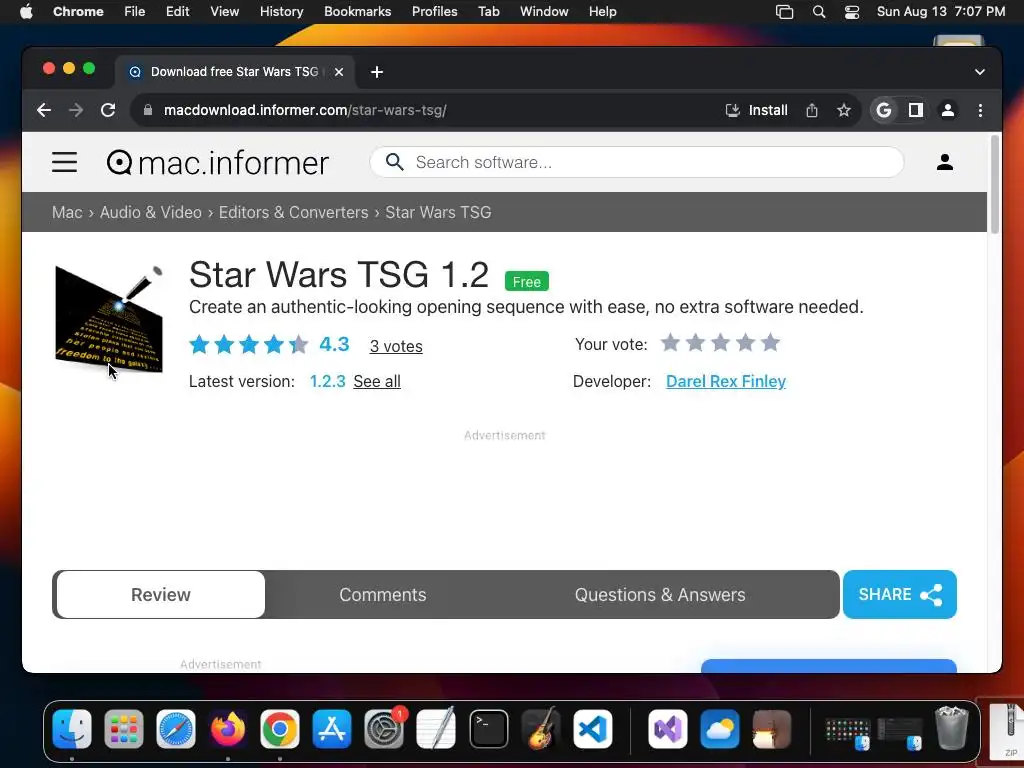Click the lock icon in the address bar
Viewport: 1024px width, 768px height.
click(148, 110)
